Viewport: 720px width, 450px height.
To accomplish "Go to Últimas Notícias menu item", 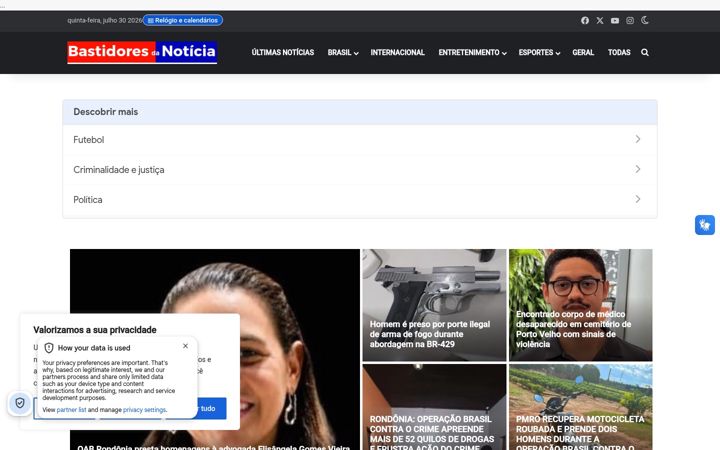I will coord(283,52).
